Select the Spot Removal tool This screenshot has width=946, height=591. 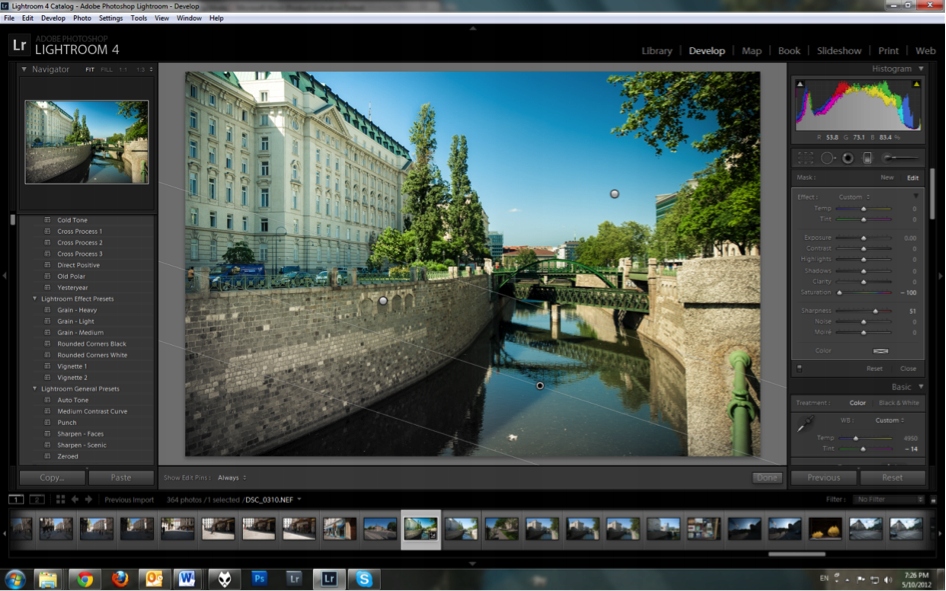(x=826, y=157)
